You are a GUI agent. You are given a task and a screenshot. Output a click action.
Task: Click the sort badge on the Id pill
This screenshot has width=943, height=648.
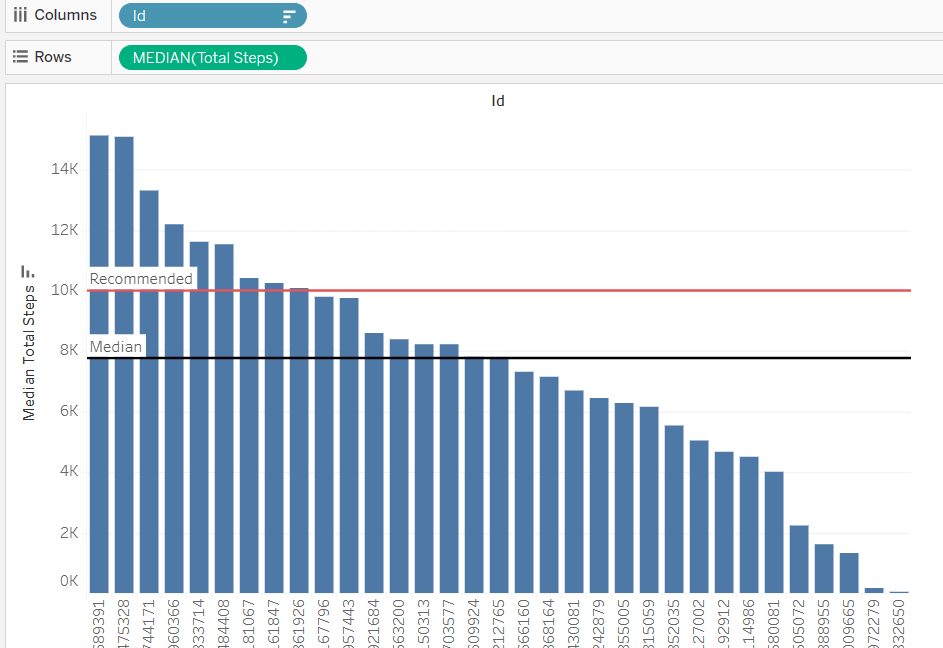coord(289,15)
